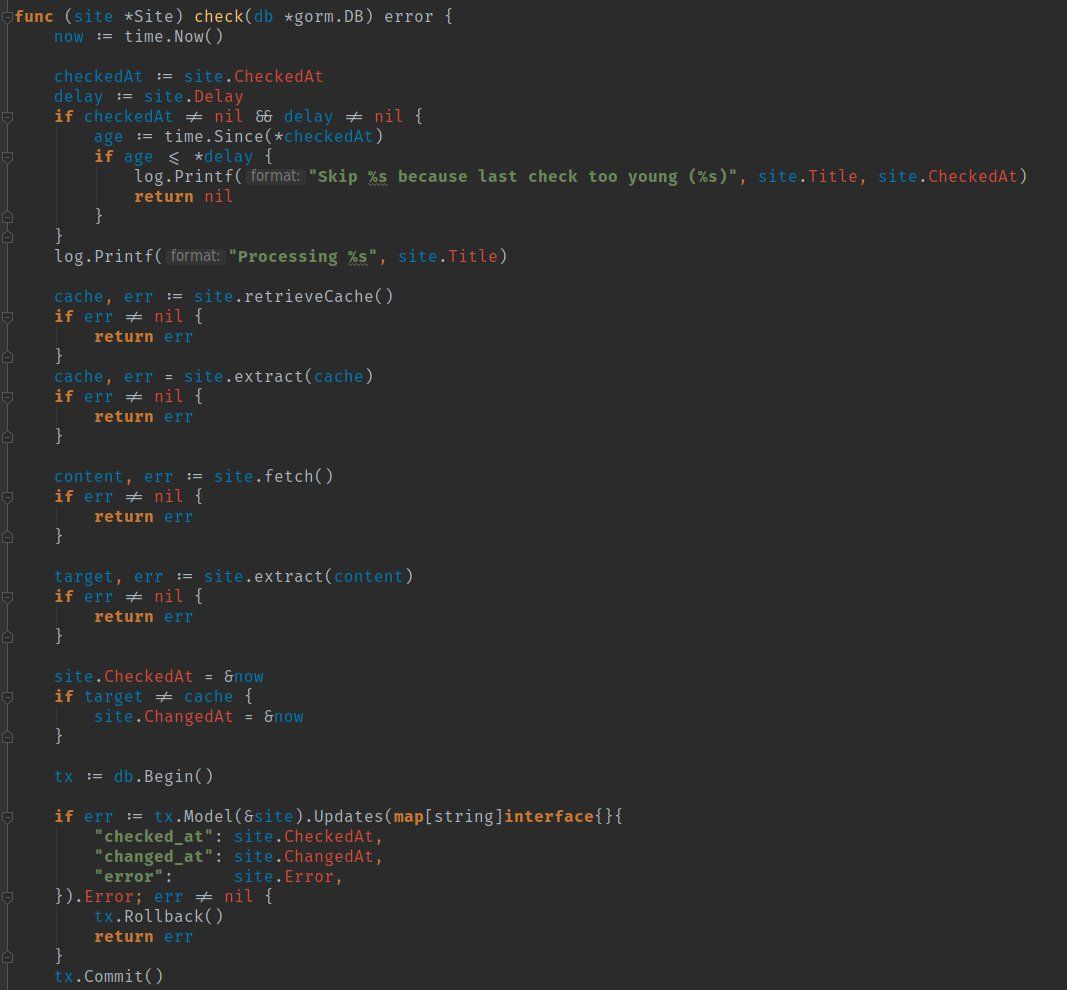
Task: Fold the tx.Model Updates if block
Action: click(8, 817)
